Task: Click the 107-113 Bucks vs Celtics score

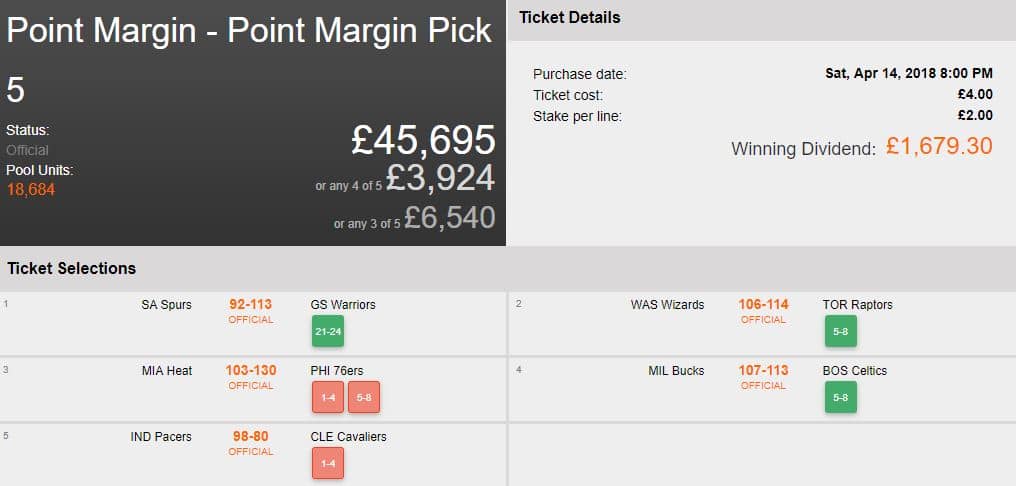Action: [x=763, y=371]
